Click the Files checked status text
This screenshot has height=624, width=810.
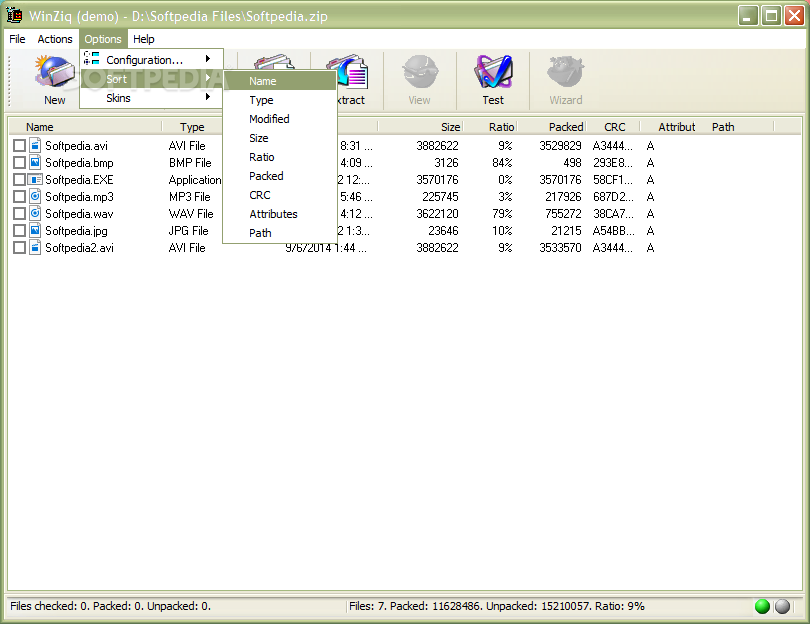tap(111, 606)
